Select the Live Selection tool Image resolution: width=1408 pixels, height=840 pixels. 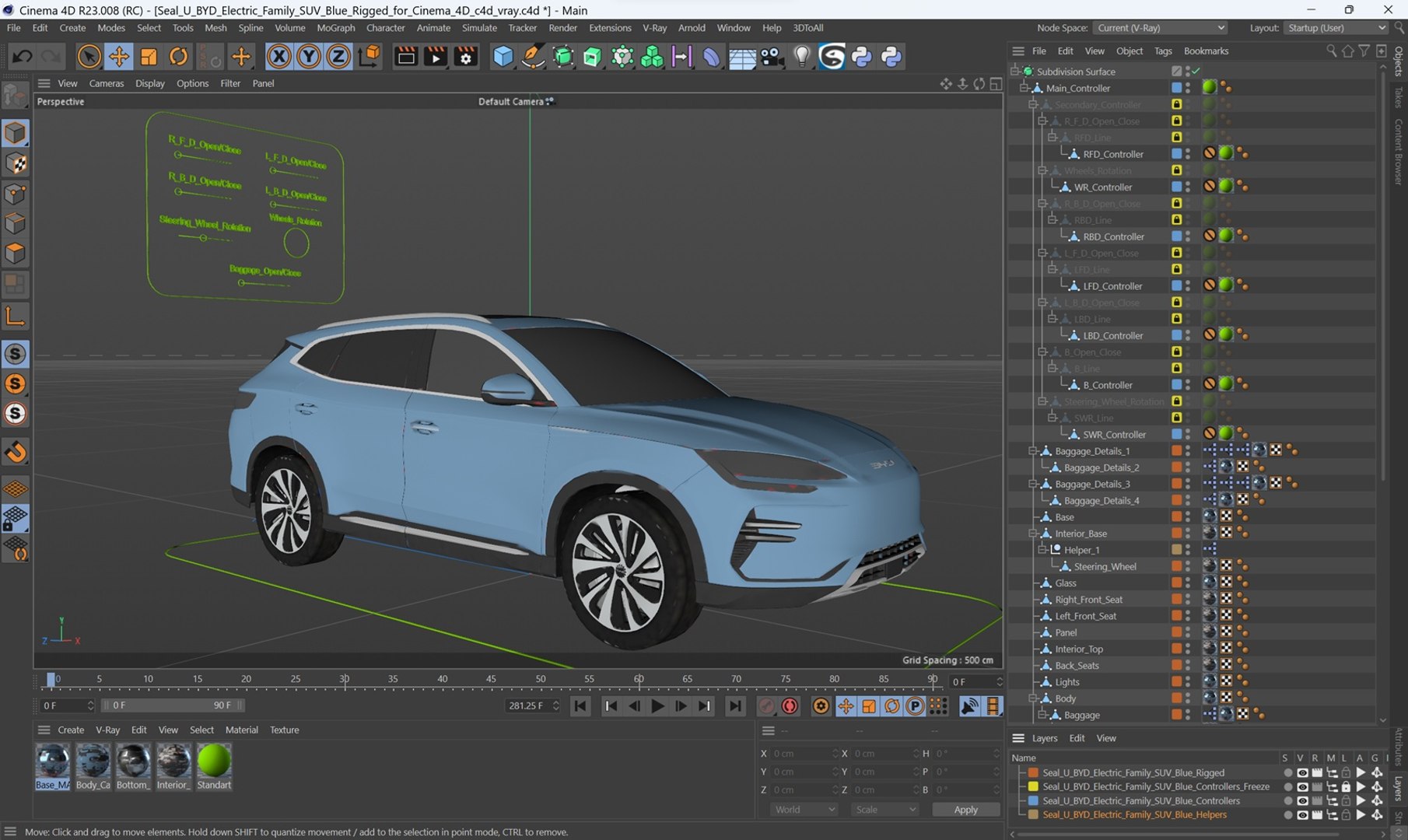89,56
